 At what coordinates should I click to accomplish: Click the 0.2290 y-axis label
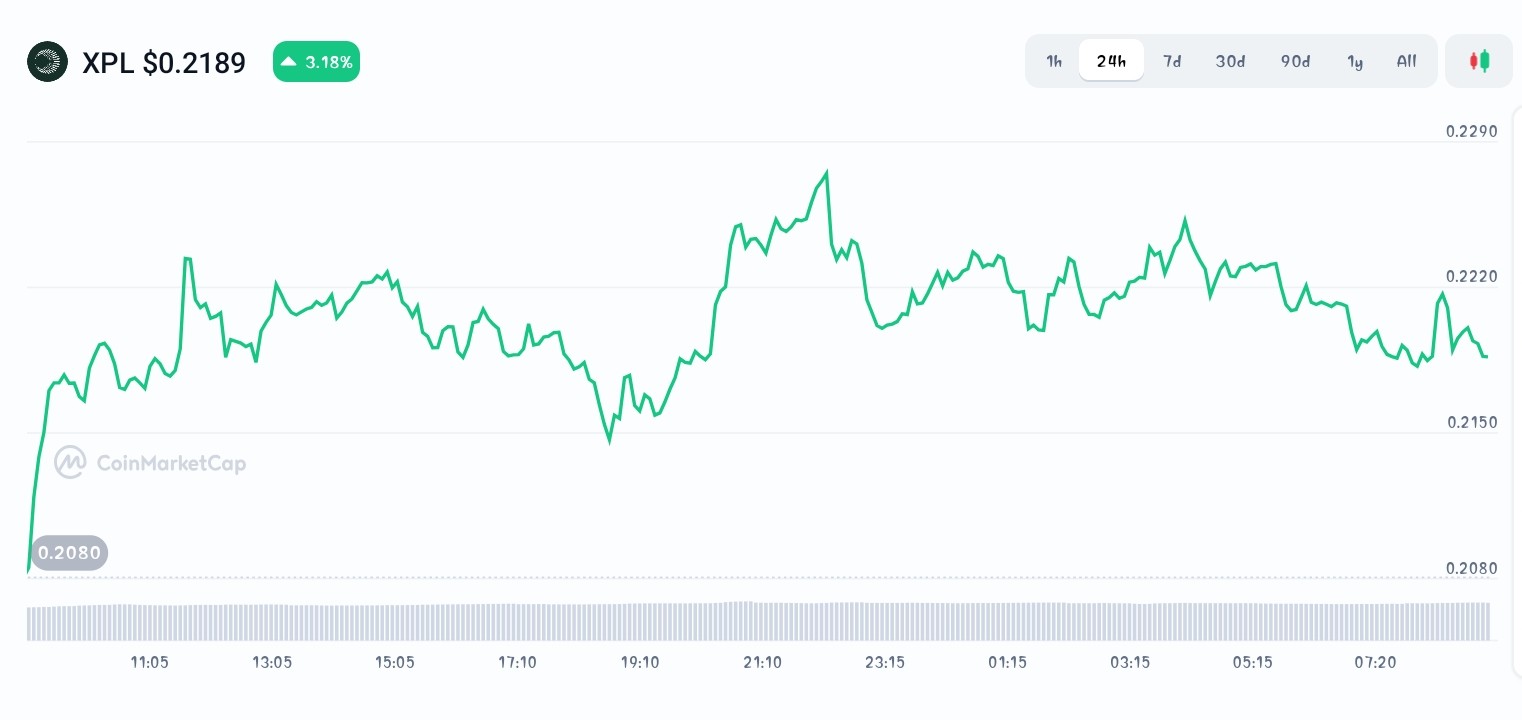point(1472,132)
